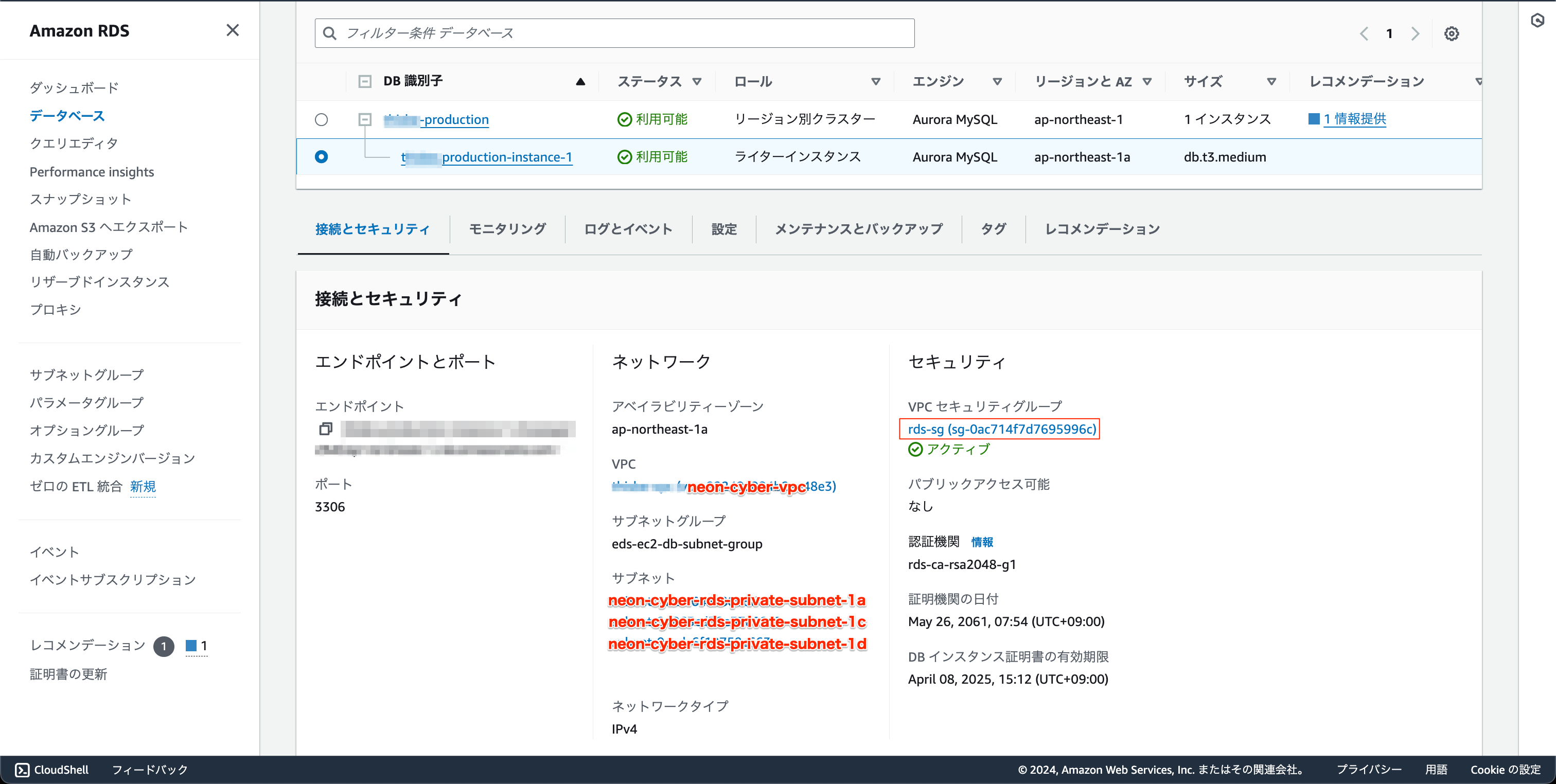
Task: Switch to the モニタリング tab
Action: 507,229
